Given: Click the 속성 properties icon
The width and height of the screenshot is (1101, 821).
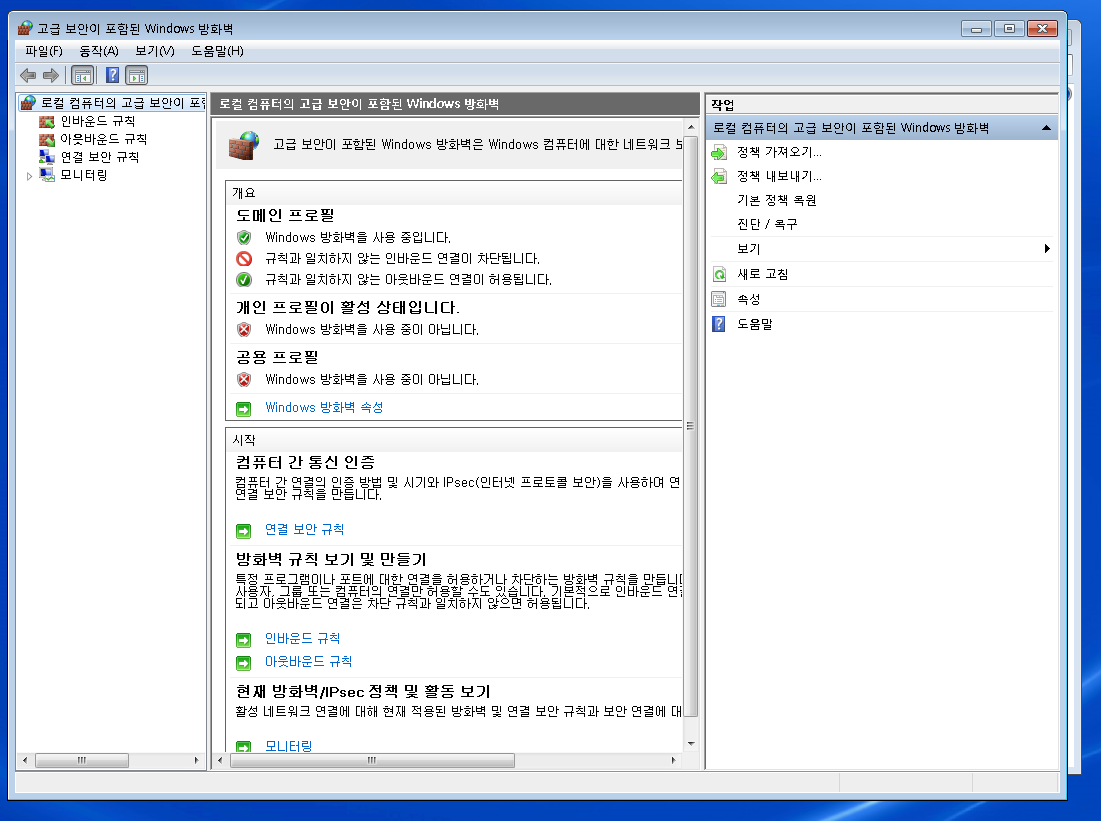Looking at the screenshot, I should coord(719,299).
